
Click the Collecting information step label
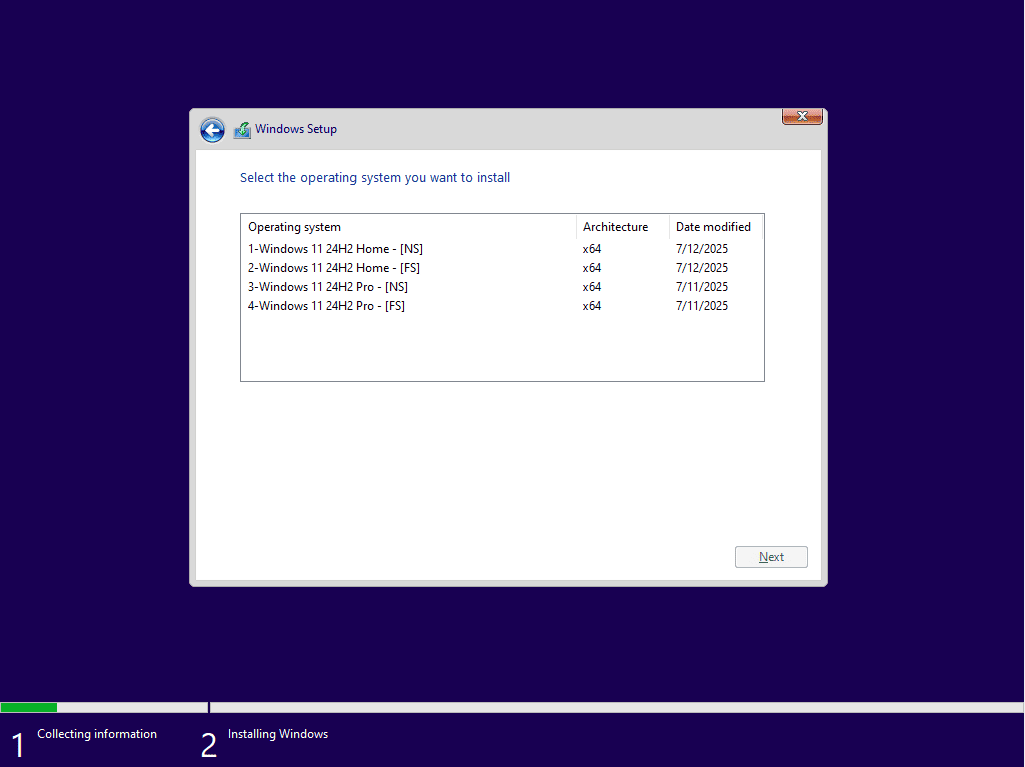point(97,734)
